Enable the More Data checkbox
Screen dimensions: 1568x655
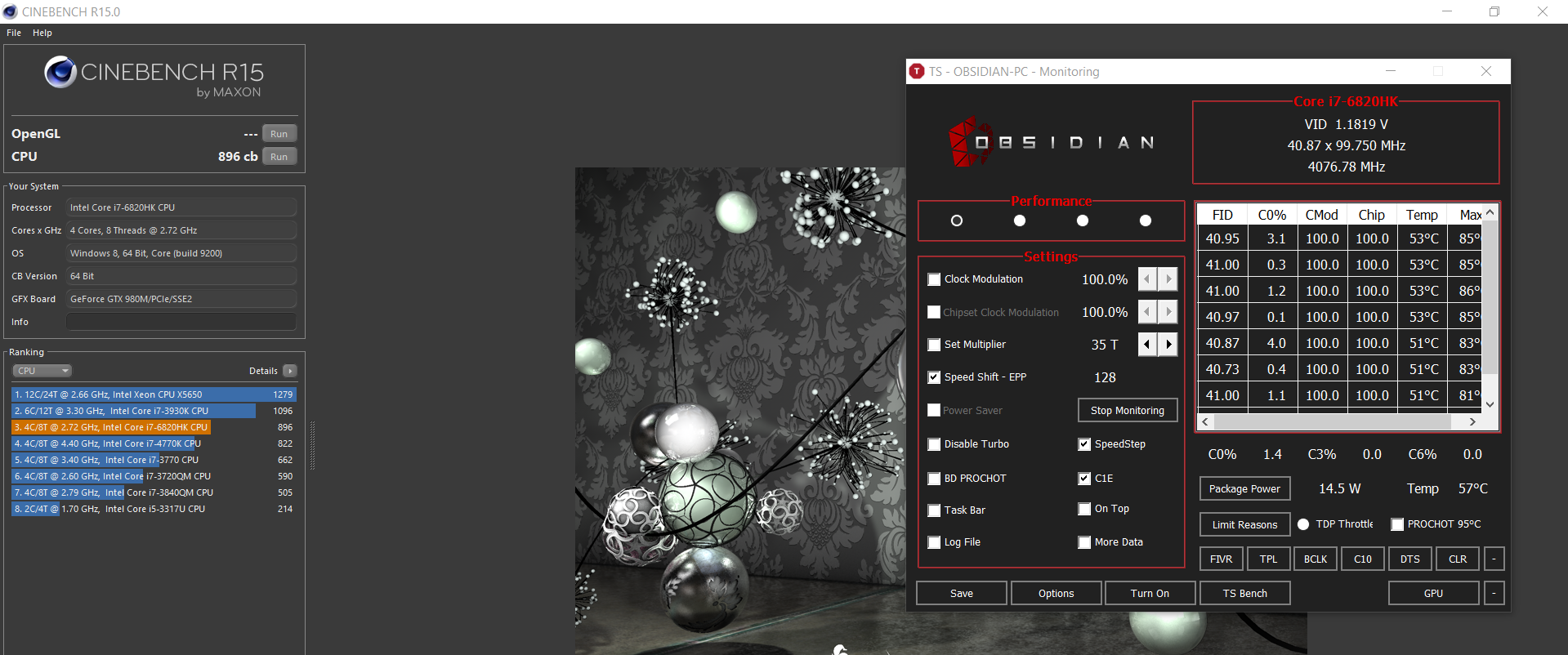[x=1084, y=542]
